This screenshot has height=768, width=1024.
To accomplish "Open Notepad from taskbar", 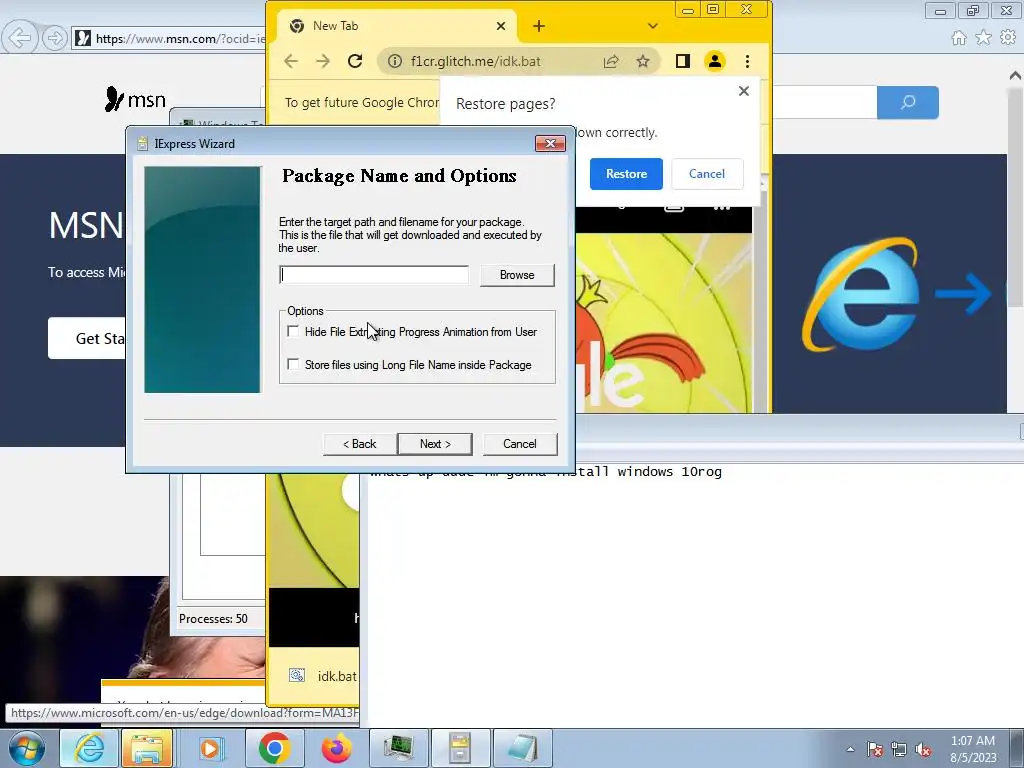I will [522, 748].
